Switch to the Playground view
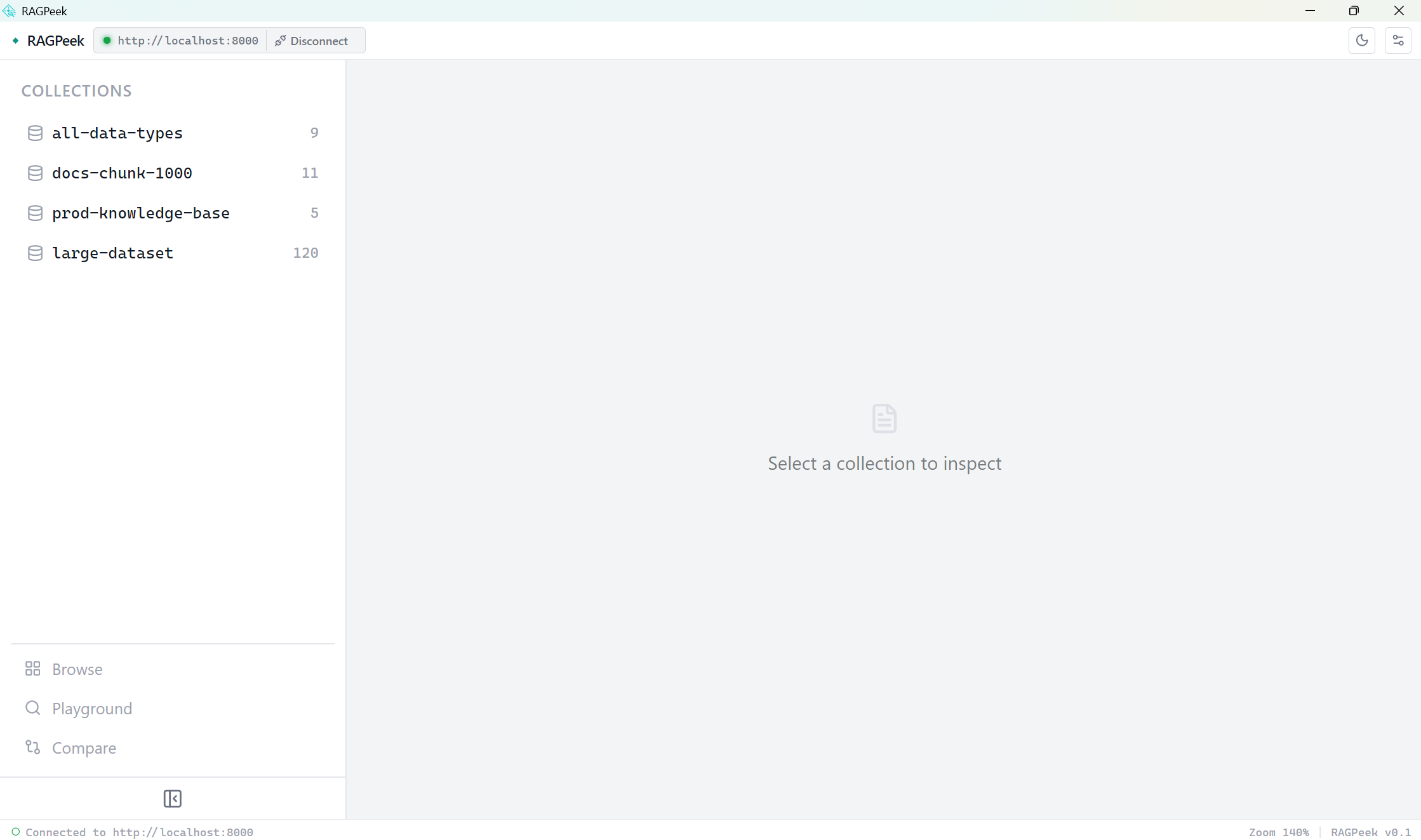Image resolution: width=1421 pixels, height=840 pixels. [173, 709]
